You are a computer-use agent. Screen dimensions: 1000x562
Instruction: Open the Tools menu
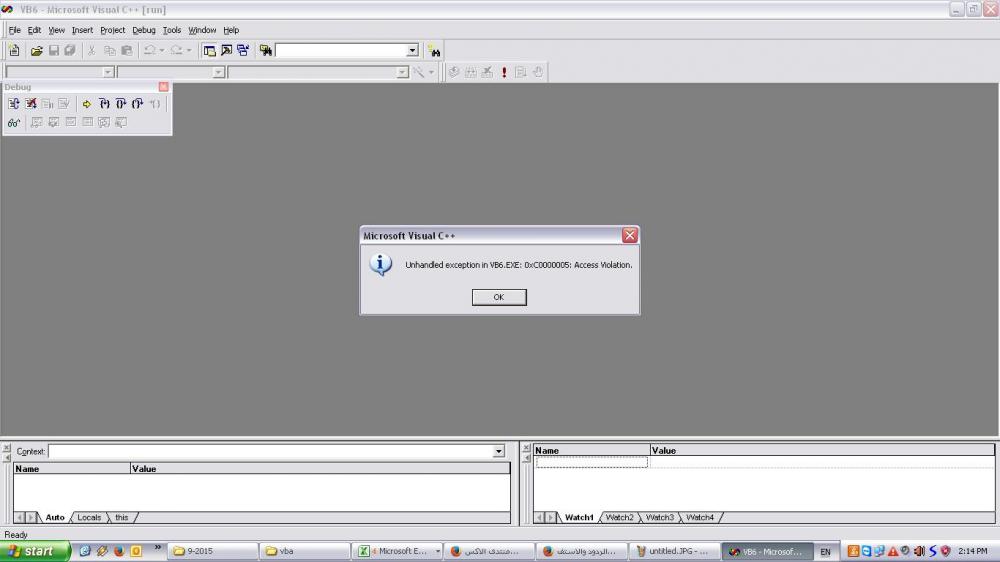pos(172,30)
